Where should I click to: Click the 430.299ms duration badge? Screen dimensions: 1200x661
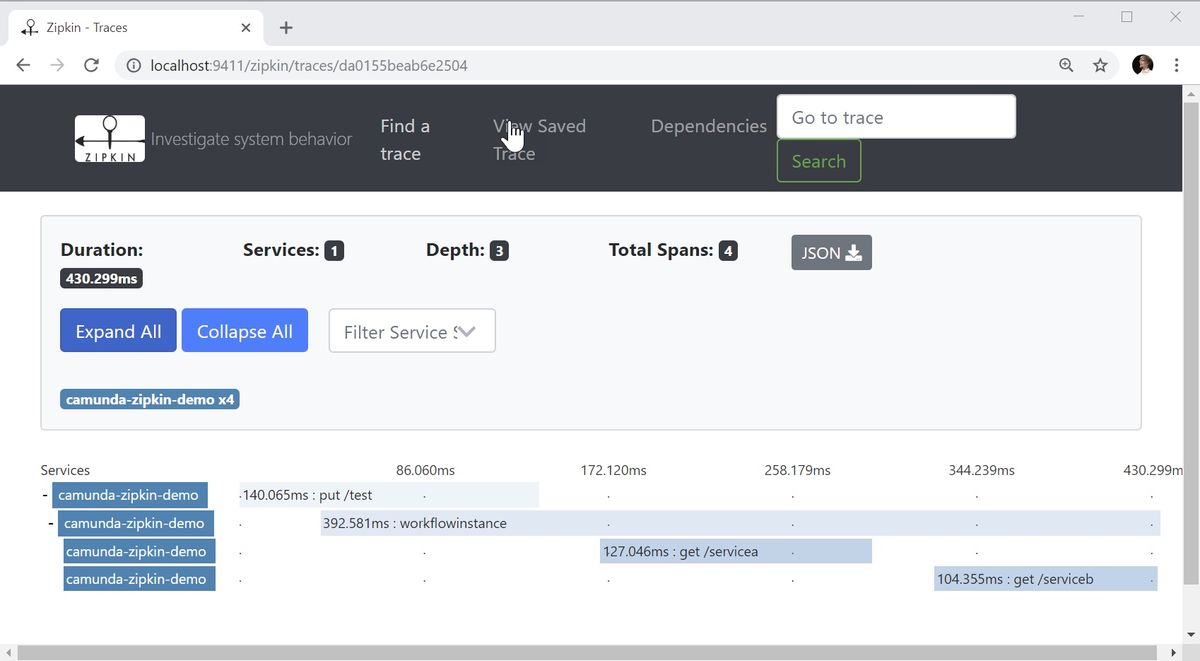click(101, 279)
